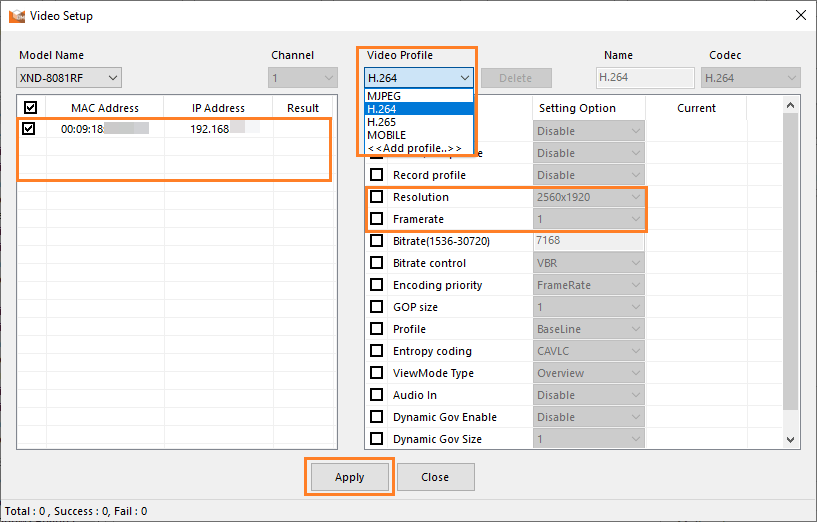
Task: Close the Video Setup window
Action: pyautogui.click(x=801, y=15)
